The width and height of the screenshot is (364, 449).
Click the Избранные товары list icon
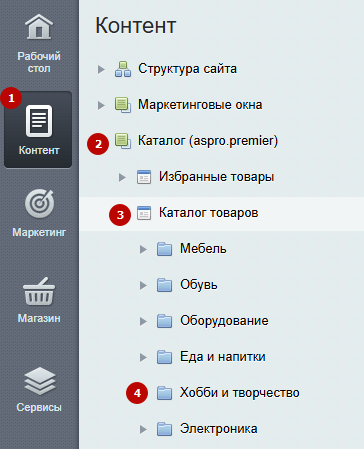[x=144, y=177]
